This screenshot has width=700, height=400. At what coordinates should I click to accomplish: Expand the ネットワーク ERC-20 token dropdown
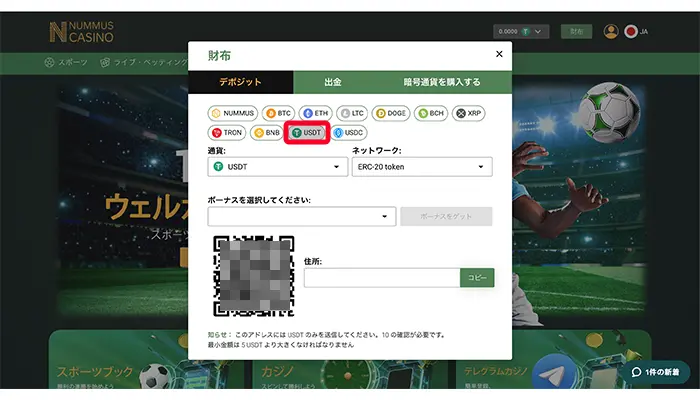pos(422,168)
